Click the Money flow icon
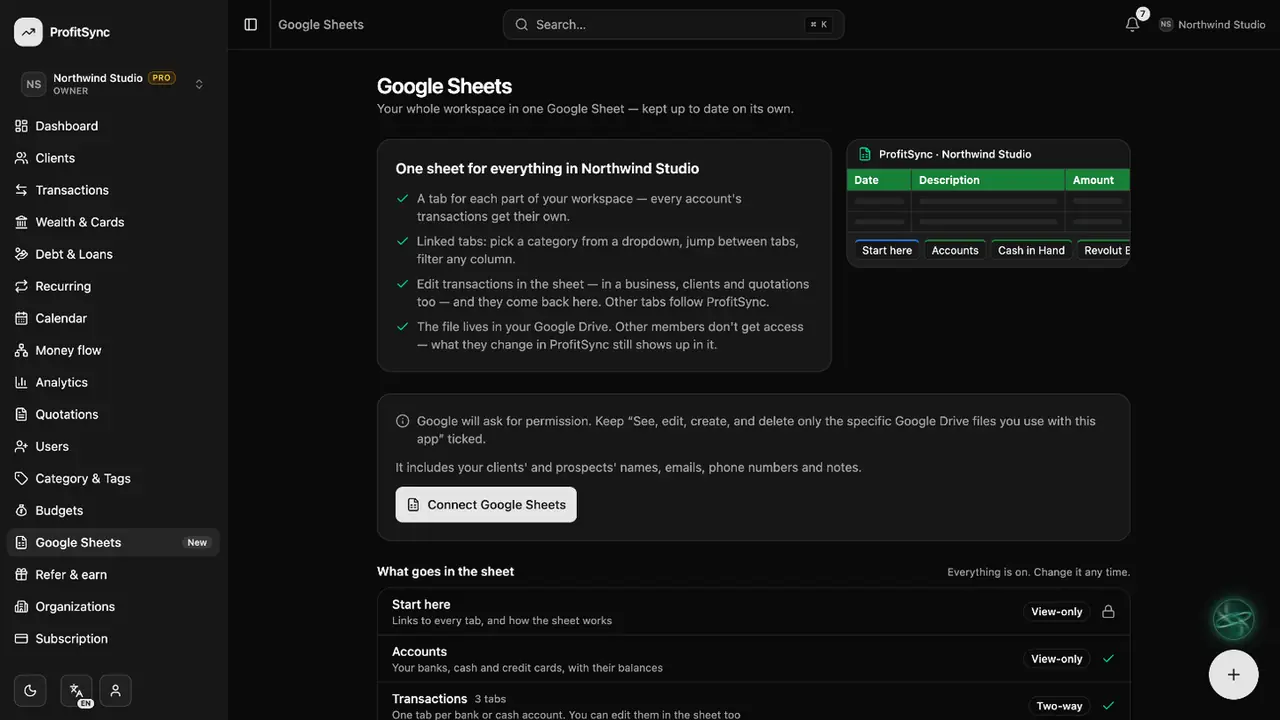Viewport: 1280px width, 720px height. [x=21, y=350]
